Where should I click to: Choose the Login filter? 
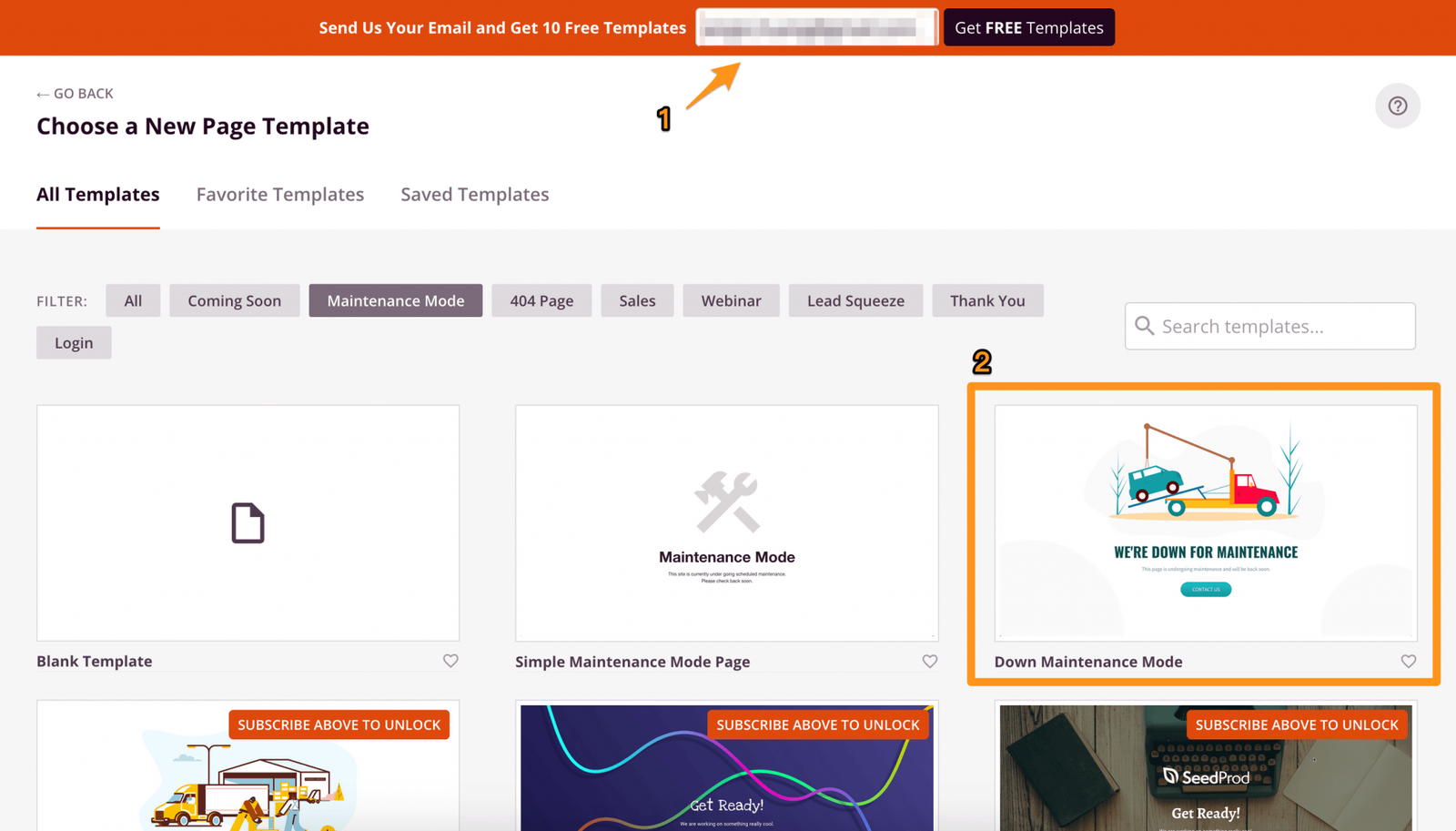[x=74, y=343]
